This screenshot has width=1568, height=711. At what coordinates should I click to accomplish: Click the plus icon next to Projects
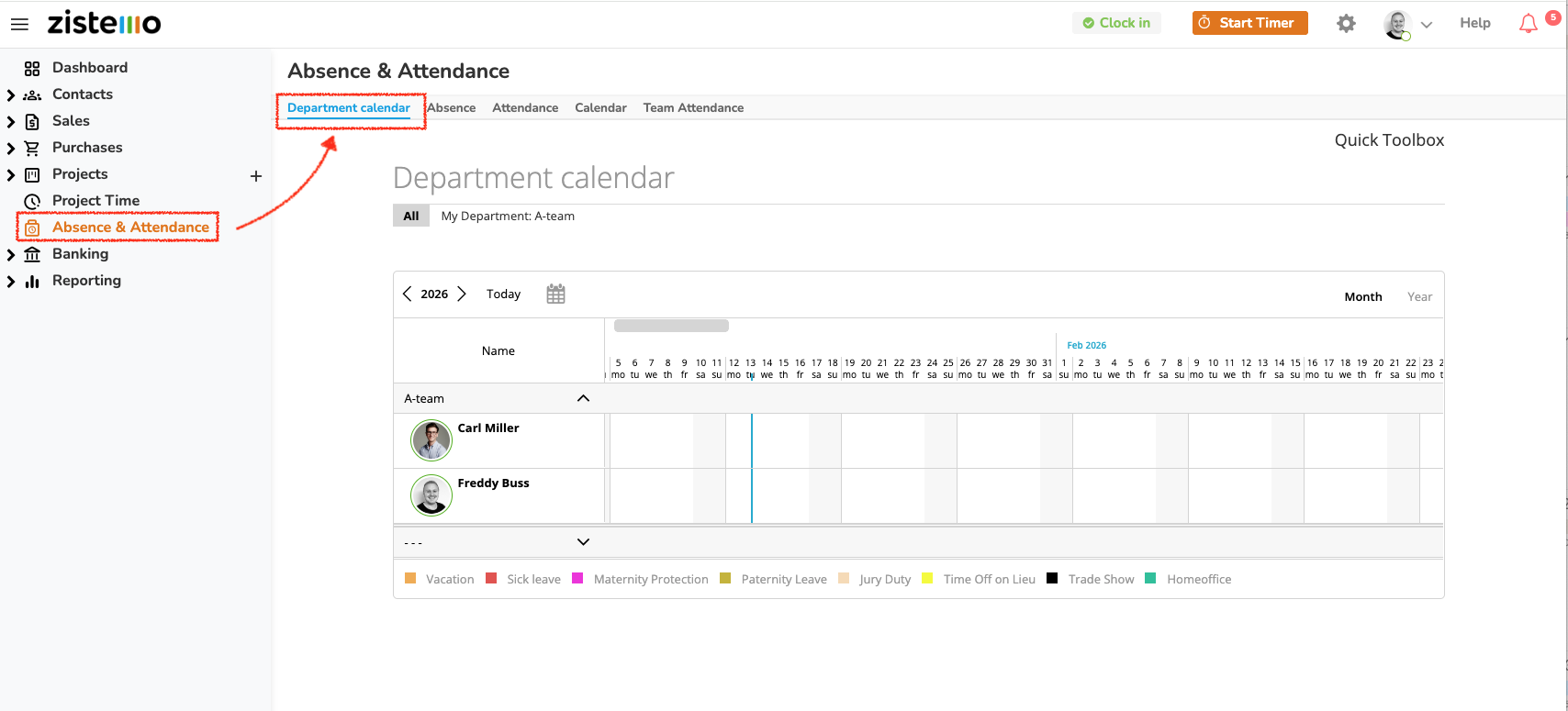pos(256,175)
